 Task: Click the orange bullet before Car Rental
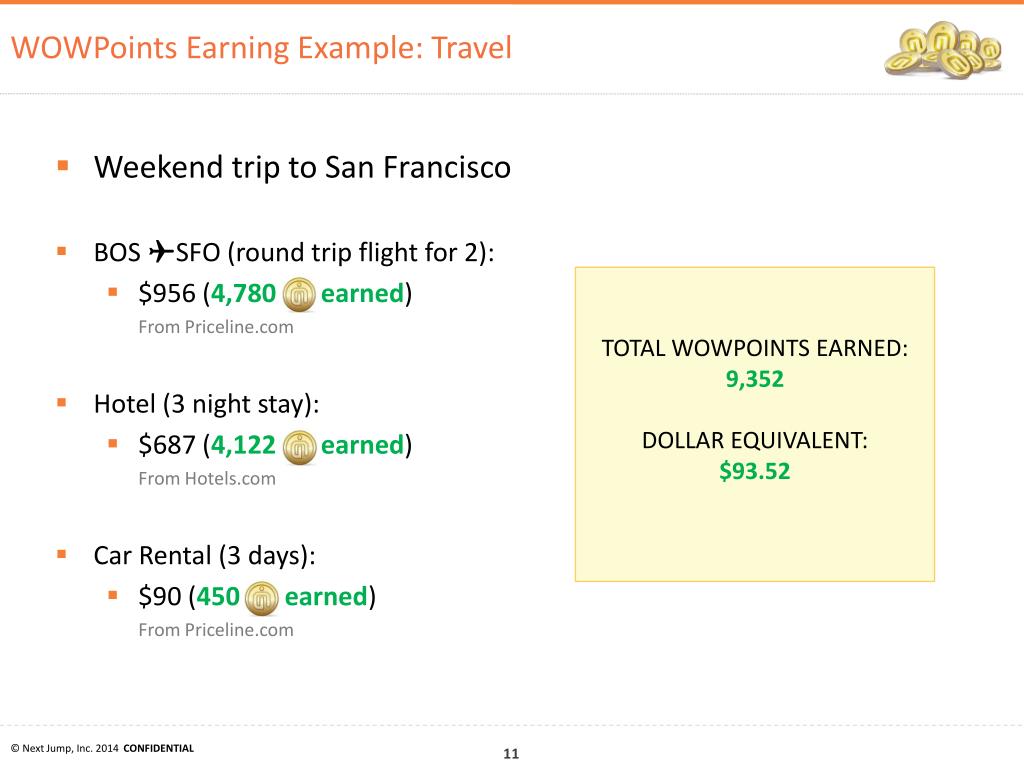point(62,554)
